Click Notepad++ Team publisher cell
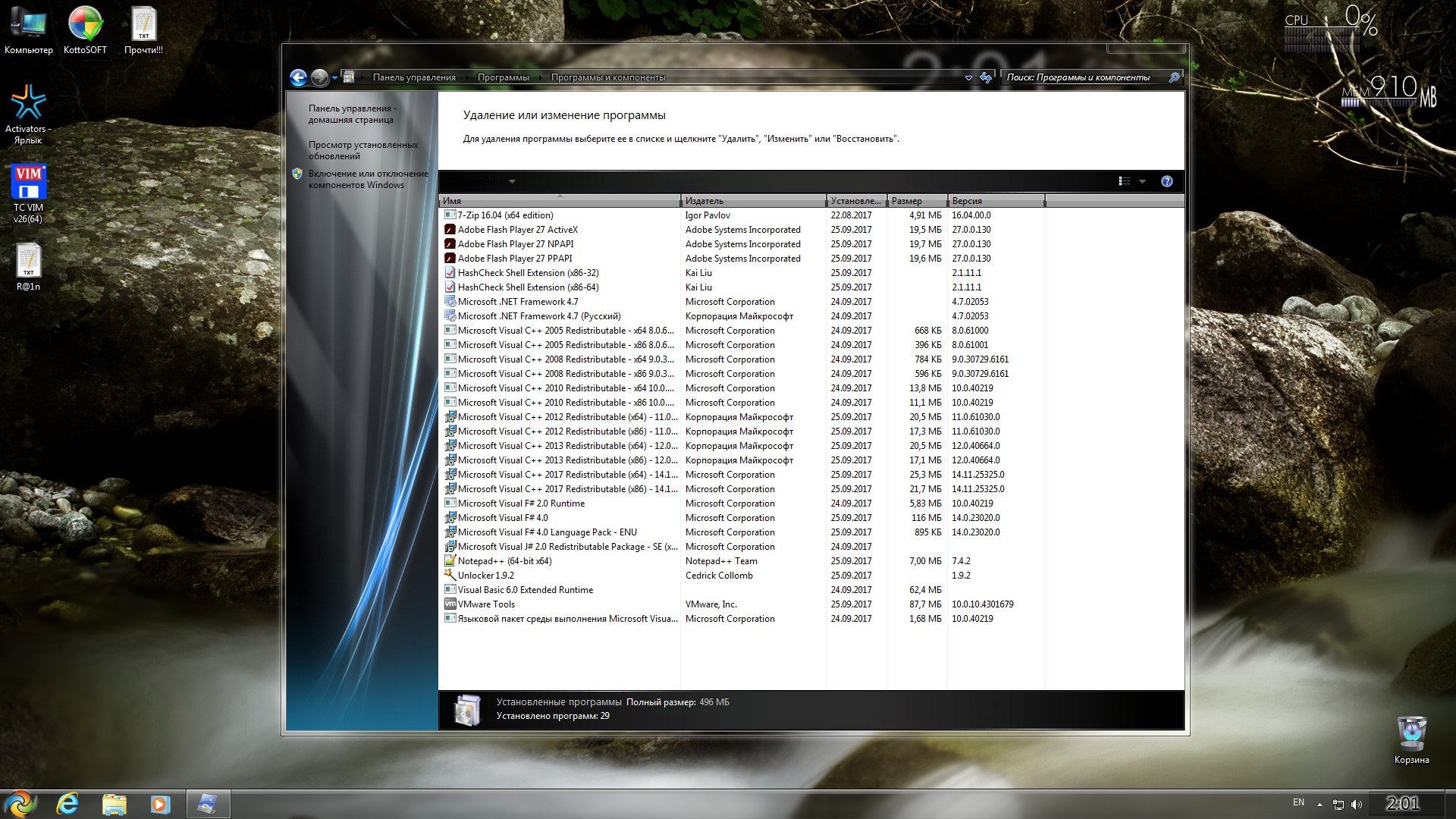Image resolution: width=1456 pixels, height=819 pixels. pos(721,561)
